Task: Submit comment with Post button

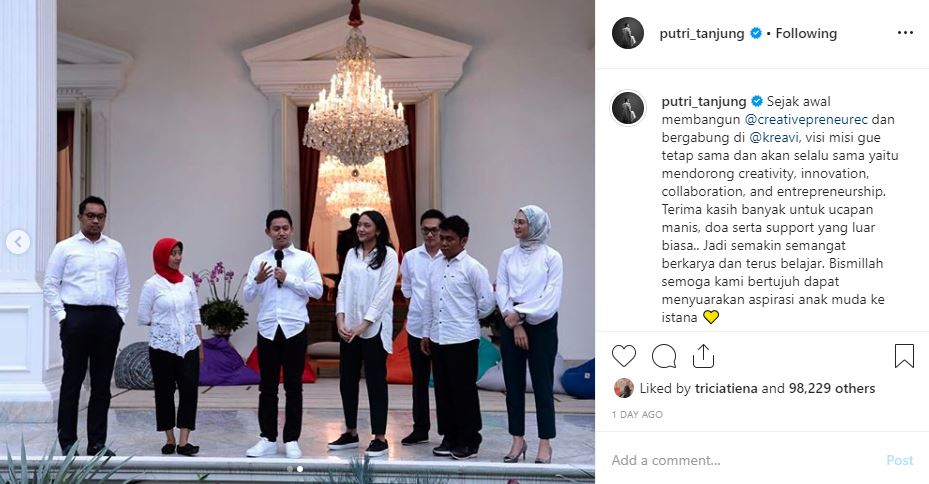Action: point(899,460)
